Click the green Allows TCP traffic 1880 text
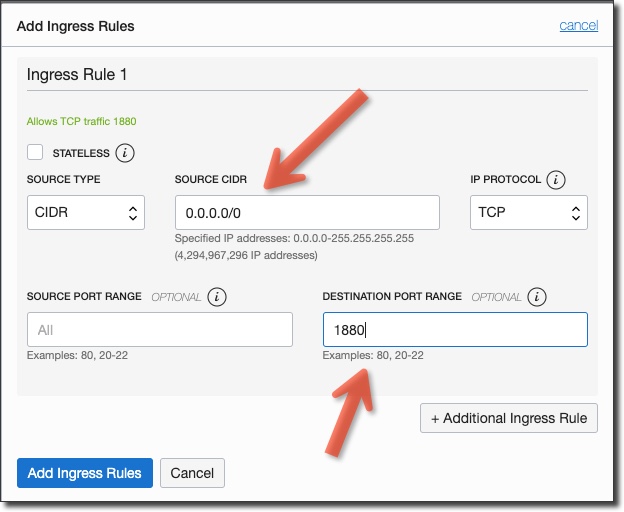Viewport: 624px width, 512px height. (82, 122)
